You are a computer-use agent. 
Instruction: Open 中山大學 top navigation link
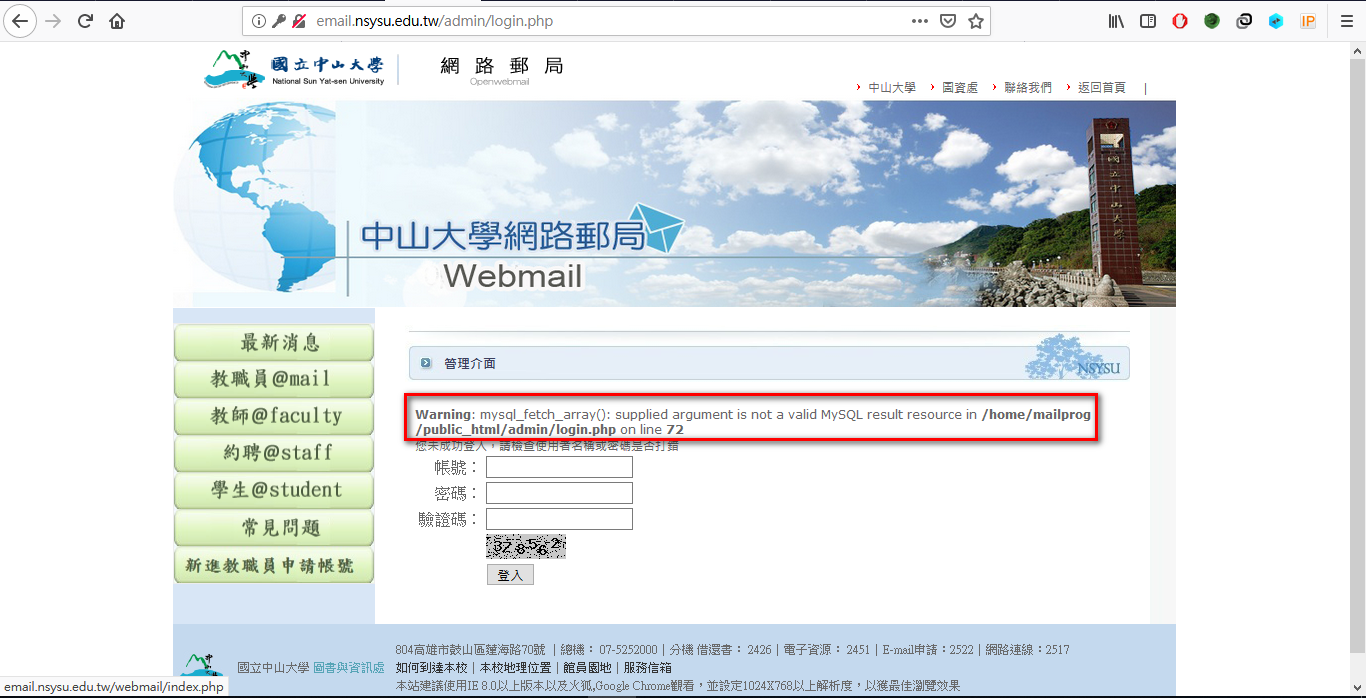[x=892, y=88]
